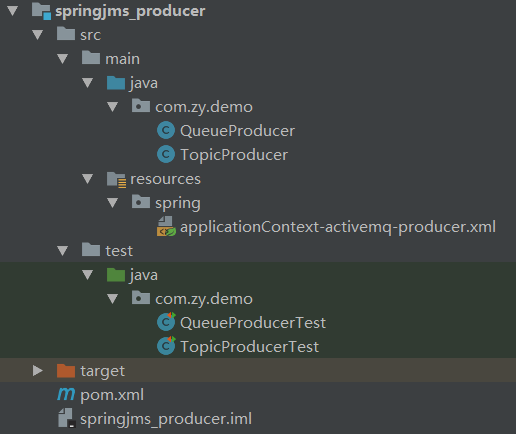Click the blue java sources root icon
The width and height of the screenshot is (516, 434).
click(116, 82)
